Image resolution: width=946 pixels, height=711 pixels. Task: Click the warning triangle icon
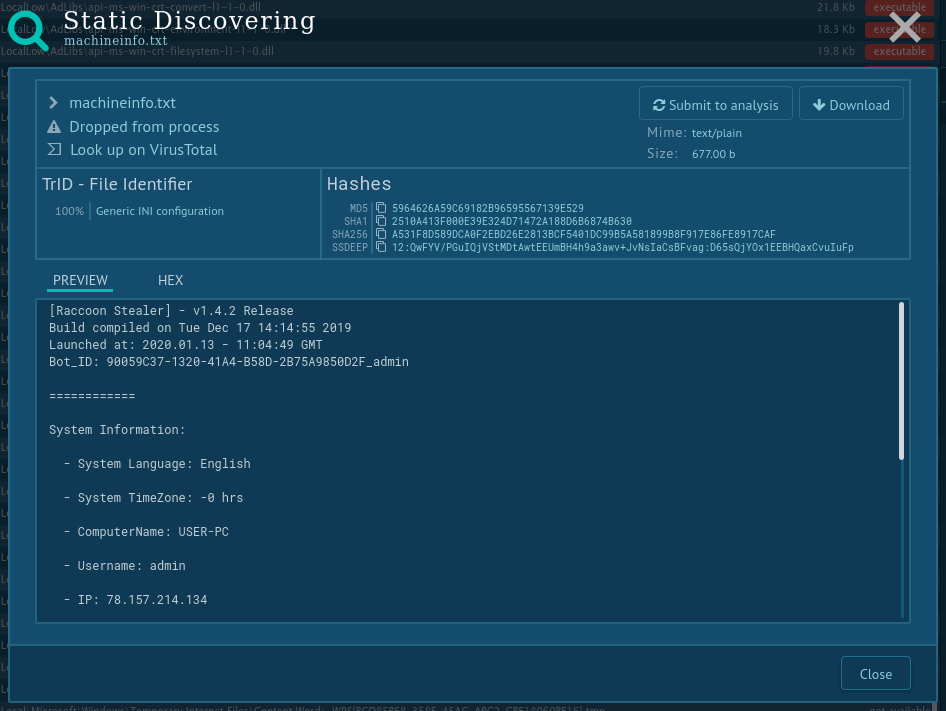54,127
